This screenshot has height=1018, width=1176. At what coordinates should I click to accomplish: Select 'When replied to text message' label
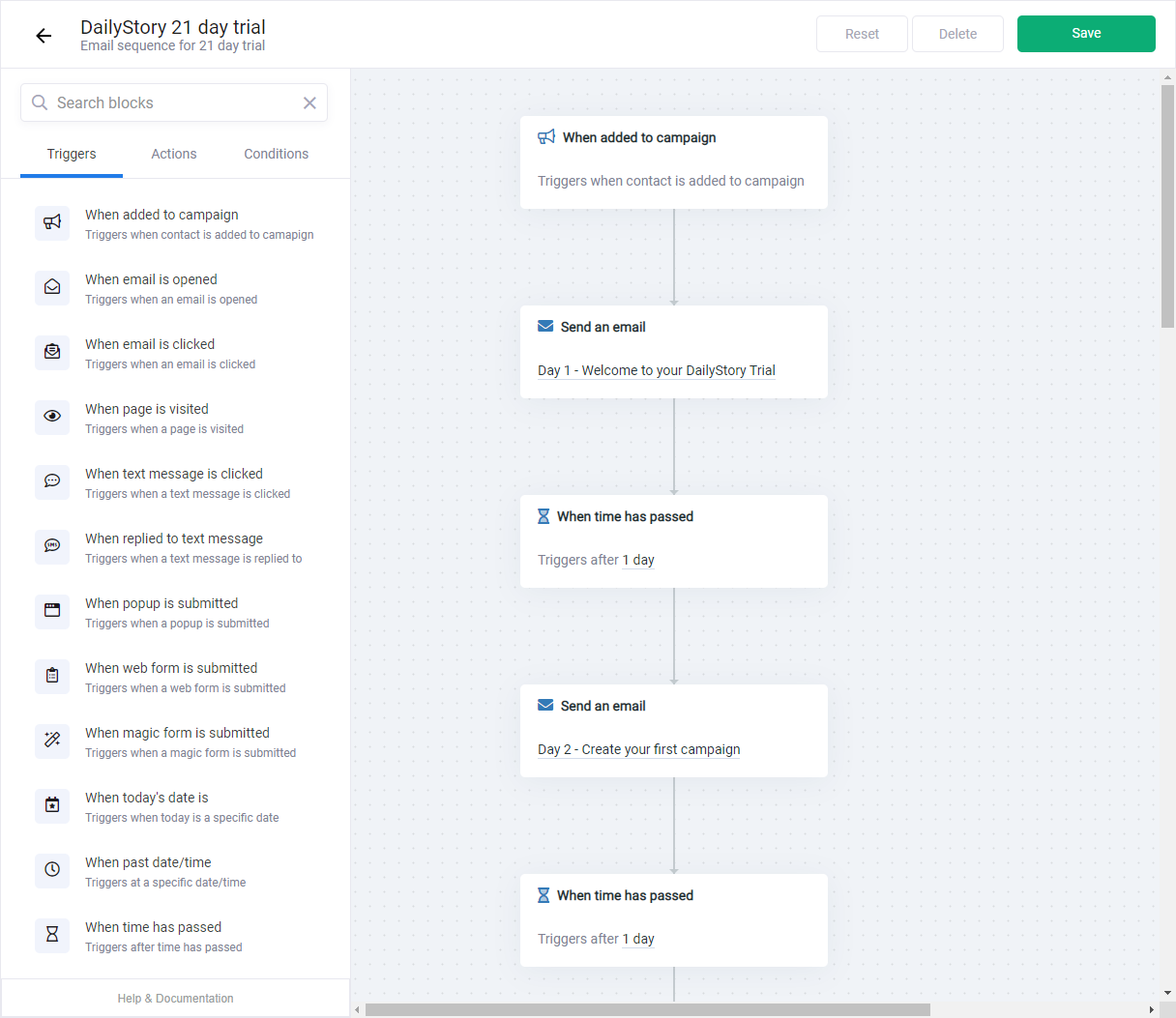tap(174, 538)
